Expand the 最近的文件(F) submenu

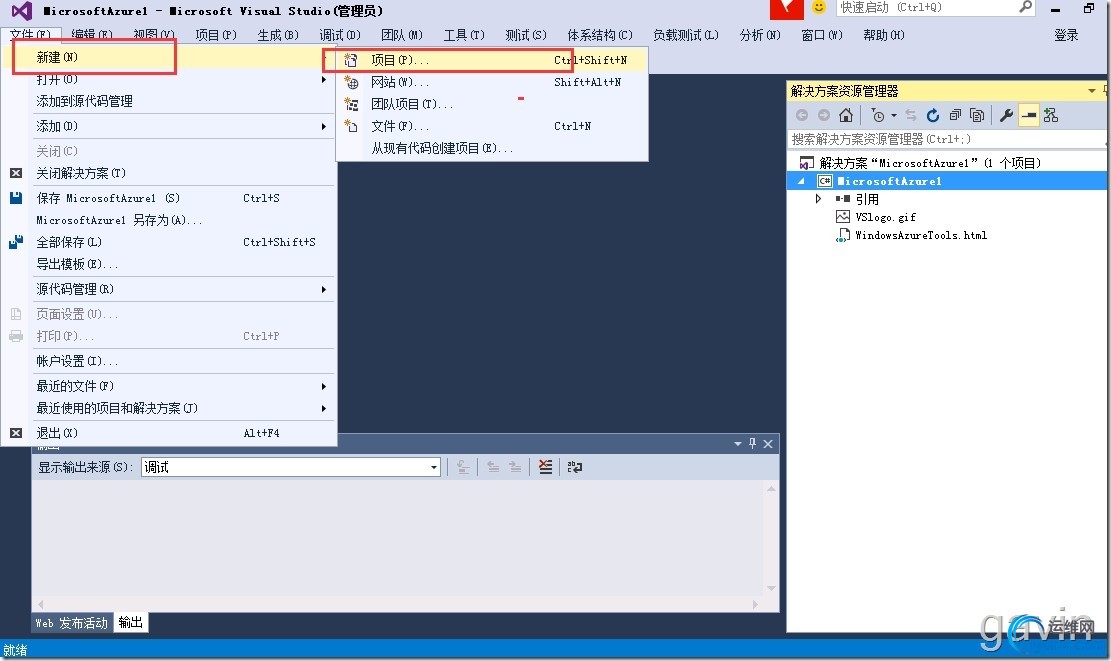169,386
